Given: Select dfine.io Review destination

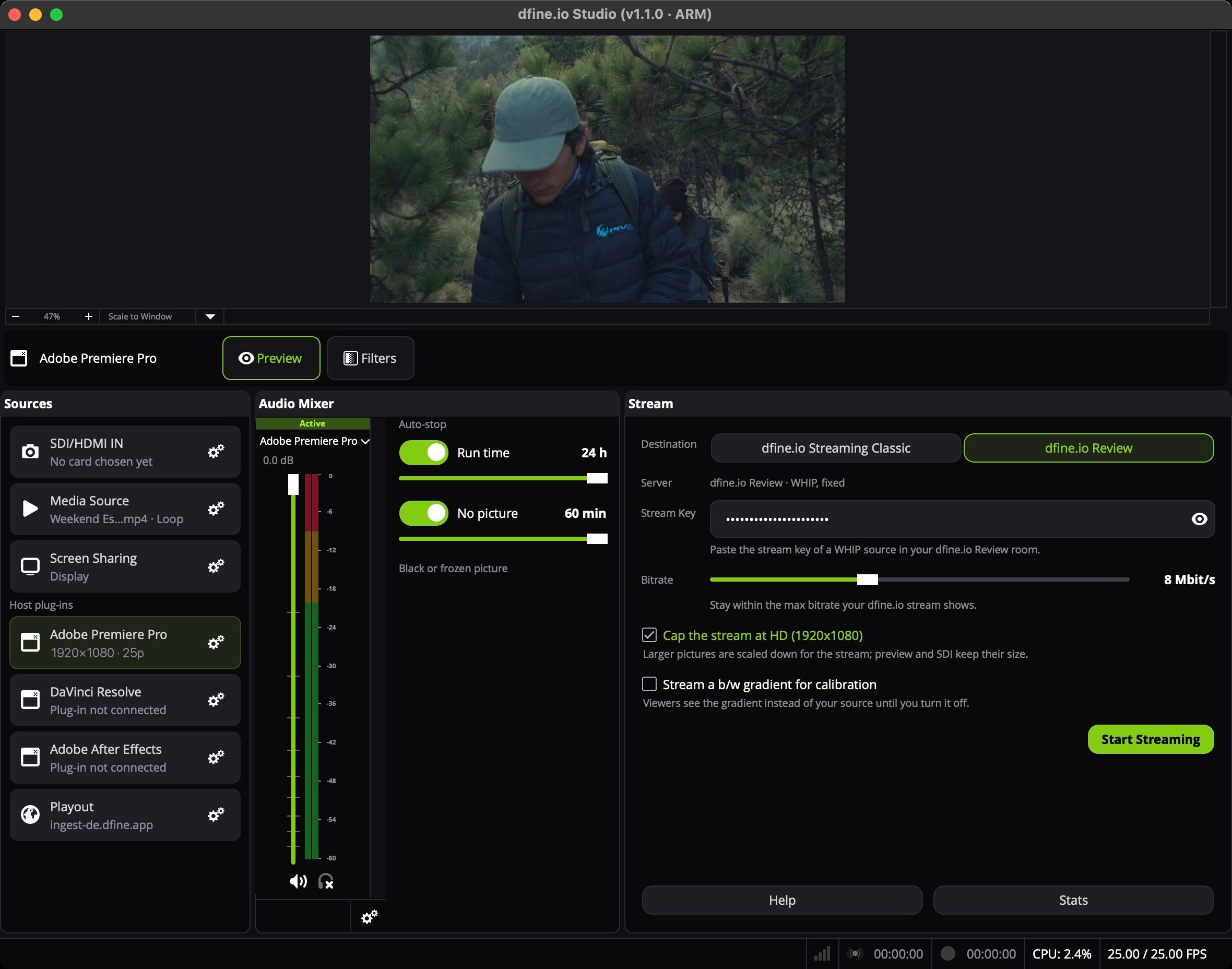Looking at the screenshot, I should 1088,448.
